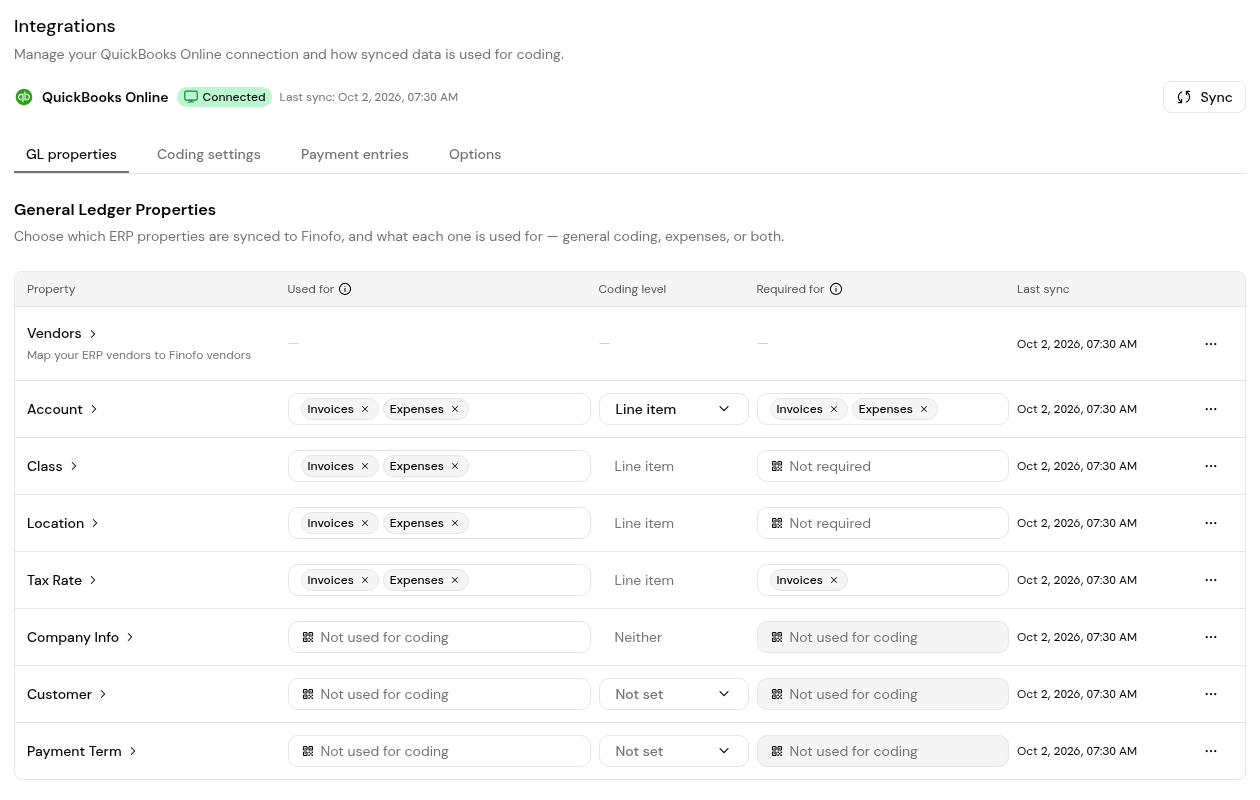The width and height of the screenshot is (1260, 800).
Task: Open the Account coding level dropdown
Action: click(x=673, y=409)
